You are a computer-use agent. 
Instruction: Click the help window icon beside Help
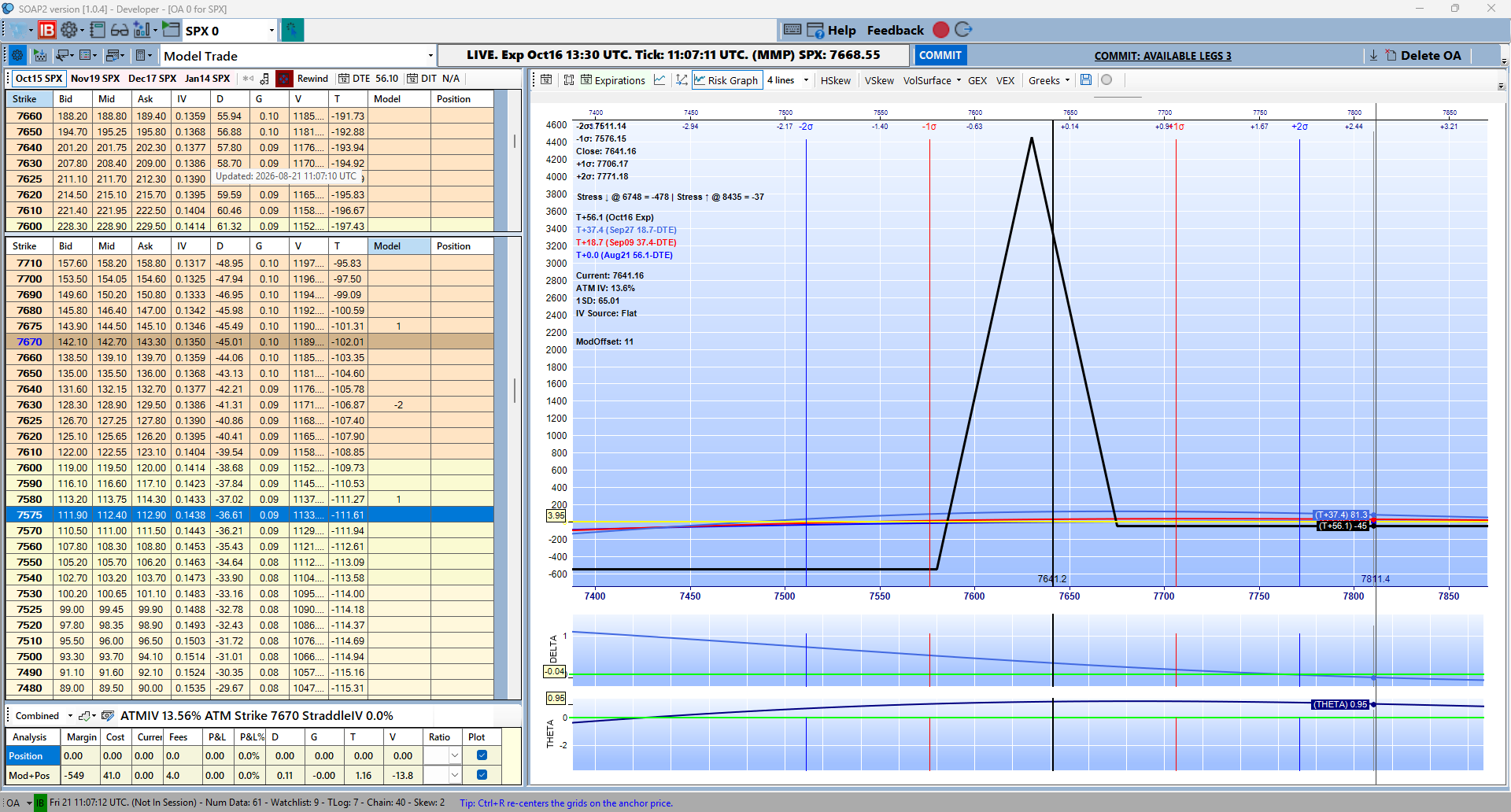tap(815, 31)
